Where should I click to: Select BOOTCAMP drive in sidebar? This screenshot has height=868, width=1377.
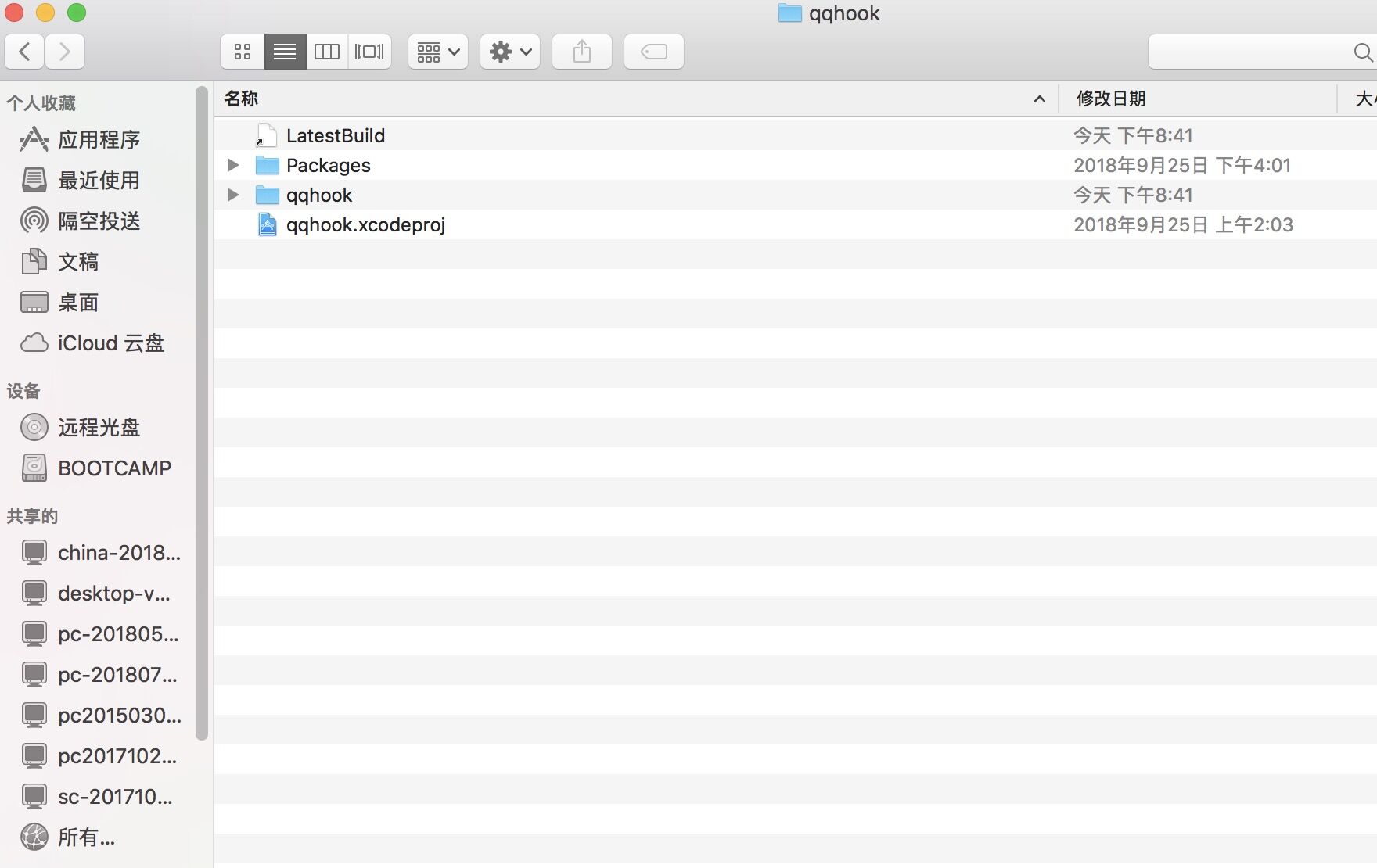pyautogui.click(x=114, y=468)
